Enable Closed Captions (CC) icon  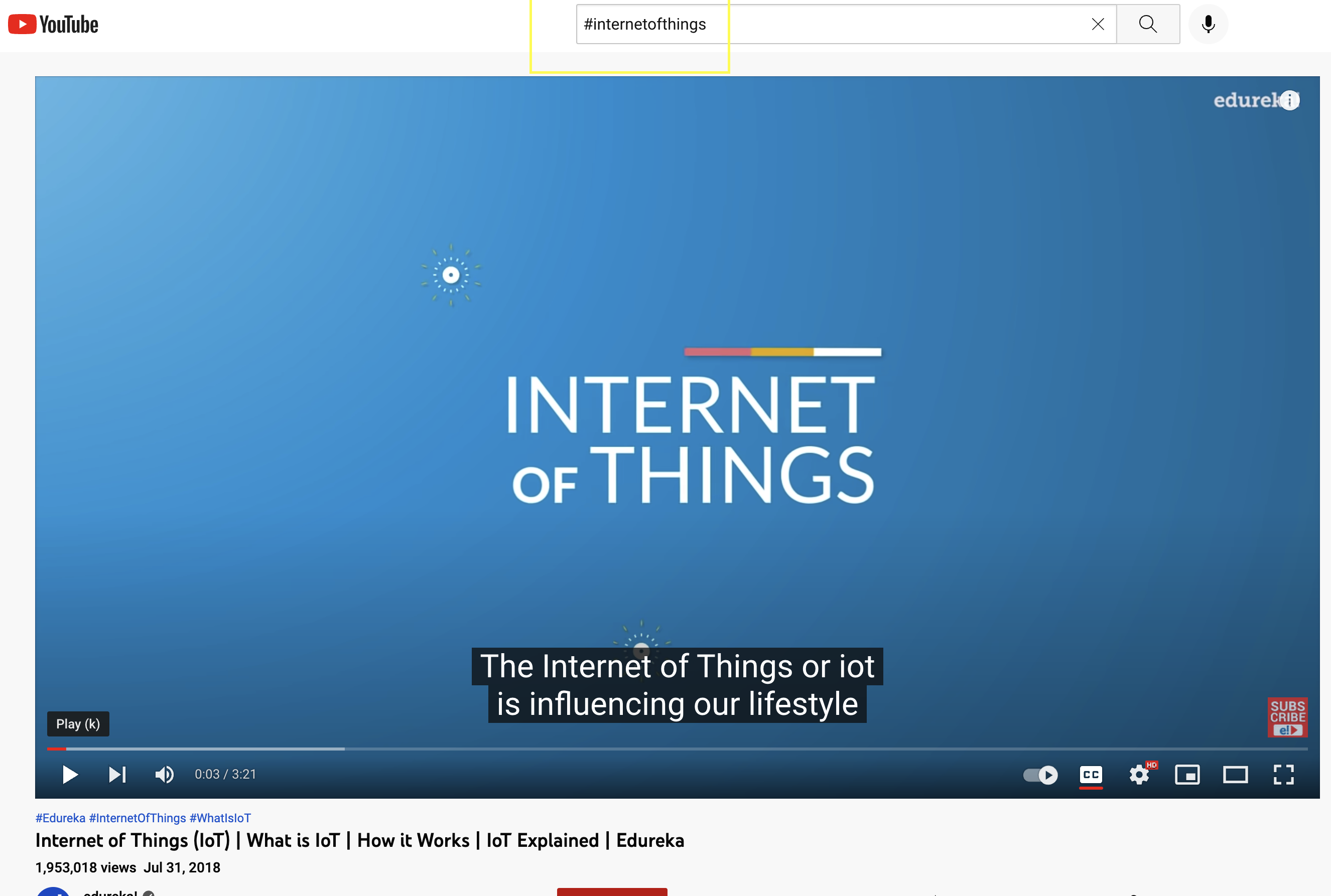(x=1091, y=774)
